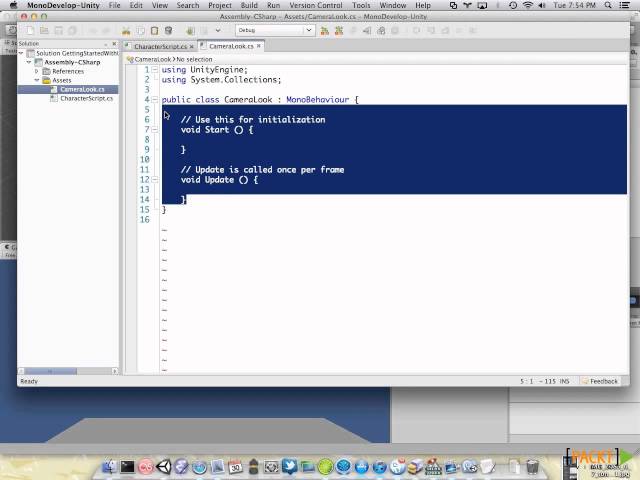The image size is (640, 480).
Task: Click the volume icon in menu bar
Action: coord(542,5)
